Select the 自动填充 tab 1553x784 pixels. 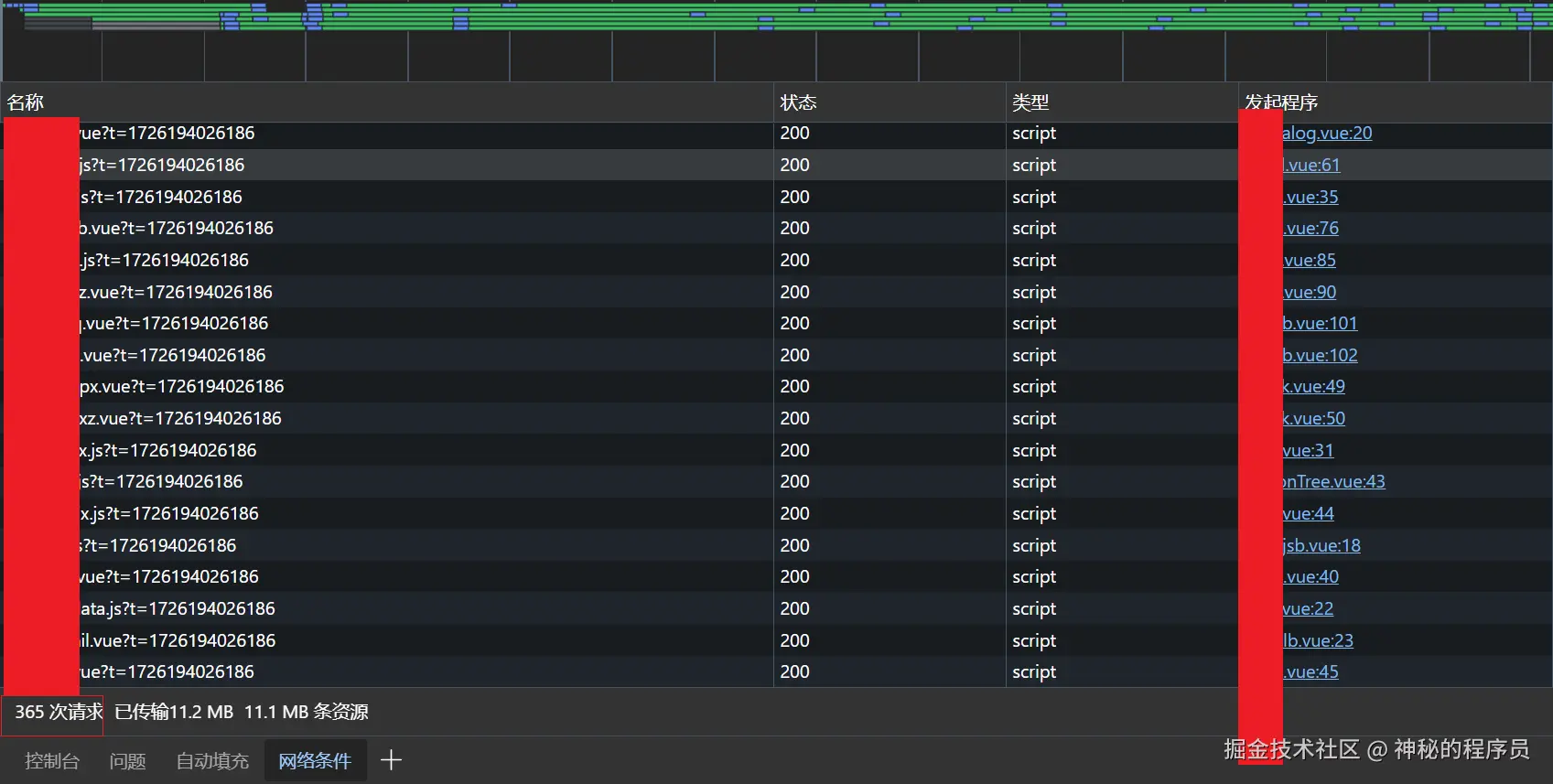point(212,761)
